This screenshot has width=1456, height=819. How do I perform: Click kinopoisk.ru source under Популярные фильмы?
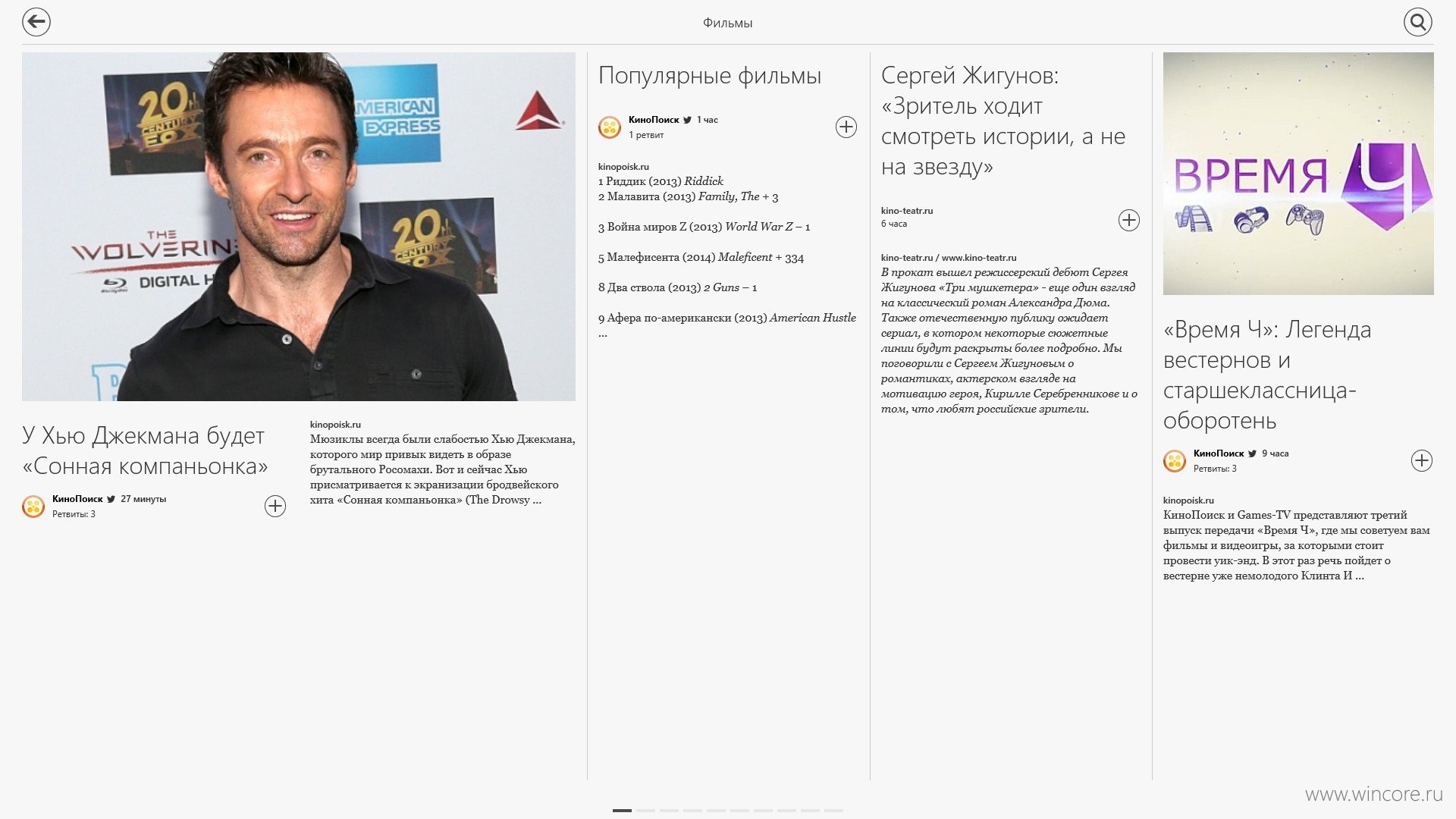[623, 167]
